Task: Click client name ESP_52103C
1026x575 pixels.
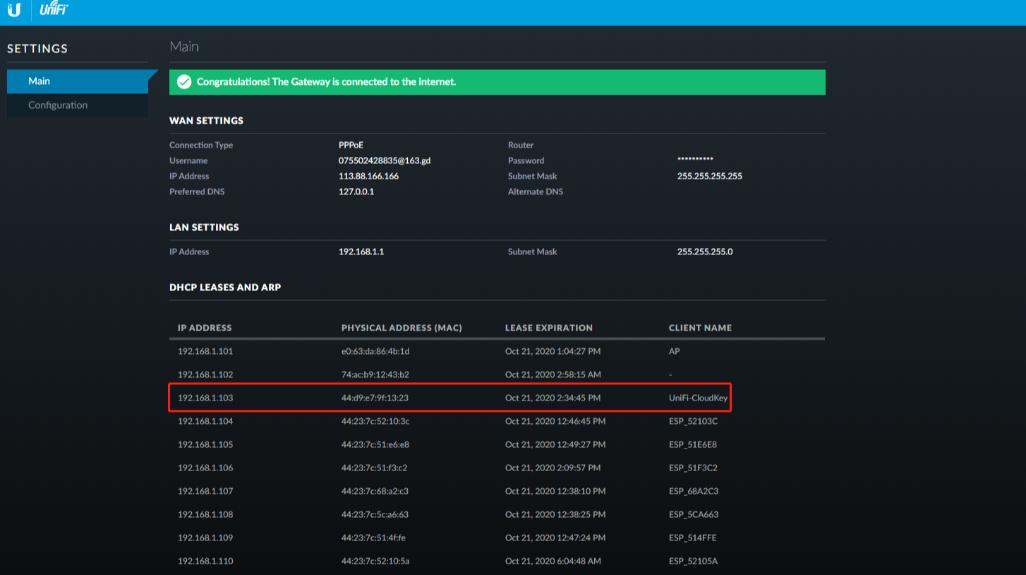Action: 693,421
